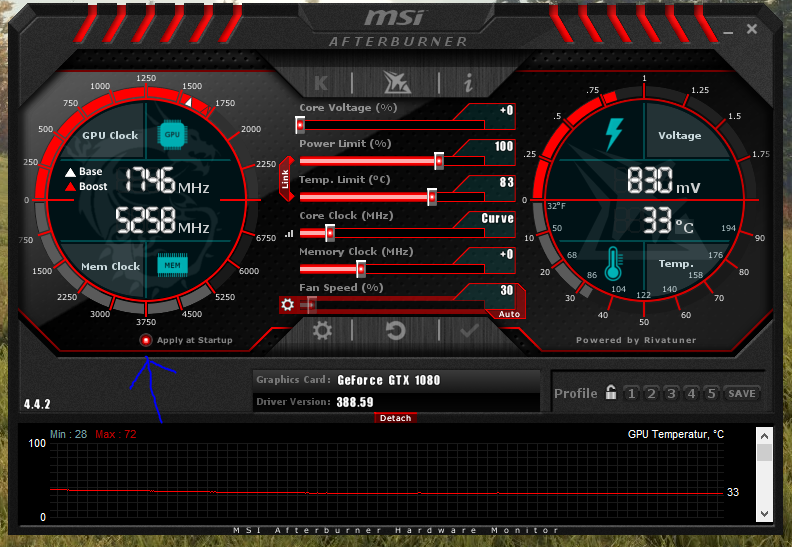The image size is (792, 547).
Task: Click the Power Limit value 100
Action: [504, 146]
